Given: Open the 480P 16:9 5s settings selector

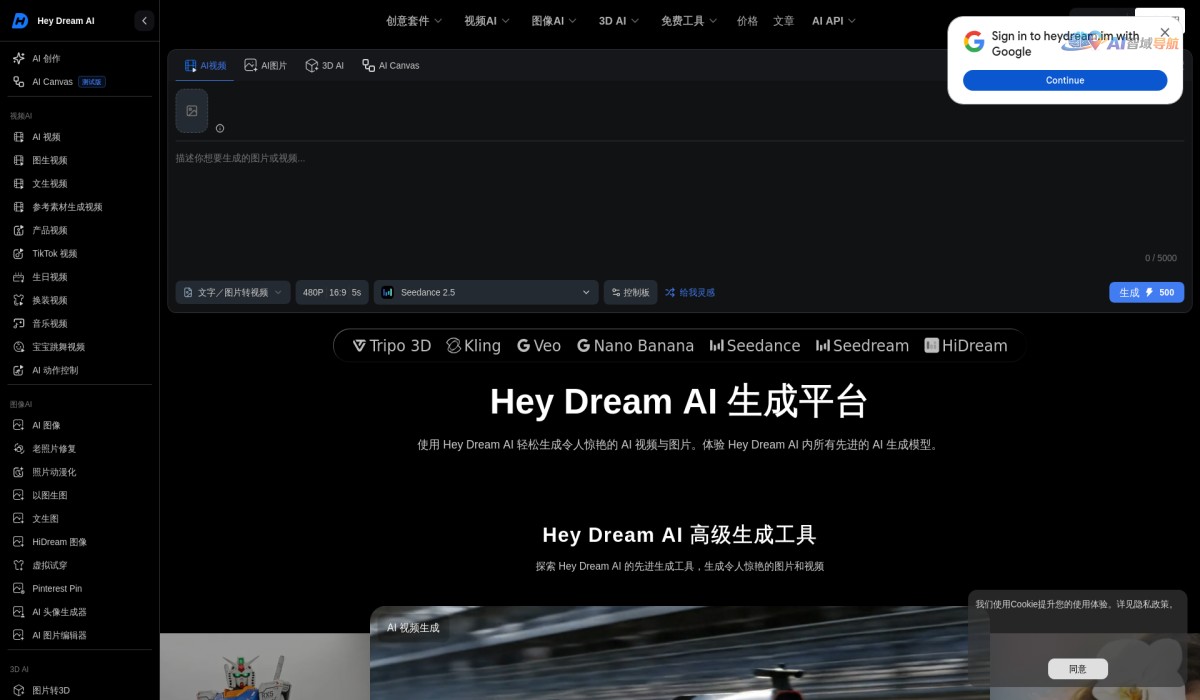Looking at the screenshot, I should [x=332, y=292].
